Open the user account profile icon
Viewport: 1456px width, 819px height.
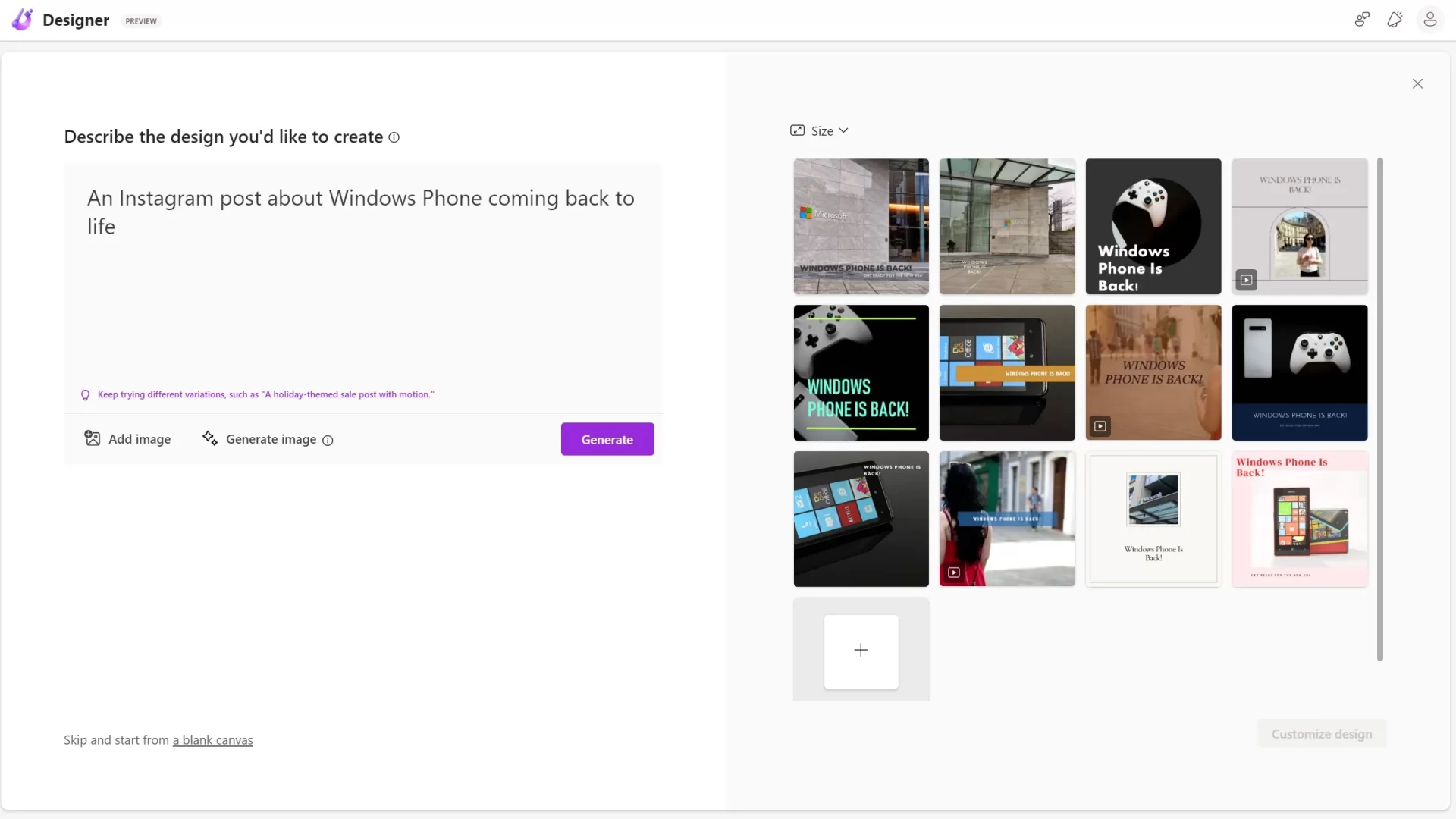1429,20
